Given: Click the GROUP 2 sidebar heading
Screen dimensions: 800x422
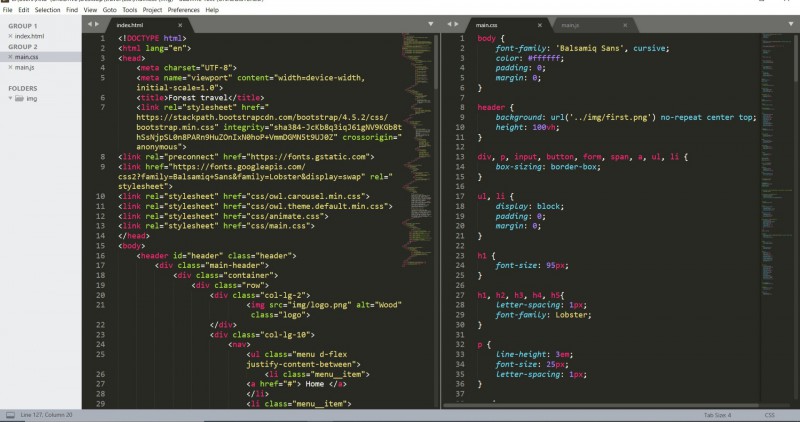Looking at the screenshot, I should pyautogui.click(x=22, y=47).
